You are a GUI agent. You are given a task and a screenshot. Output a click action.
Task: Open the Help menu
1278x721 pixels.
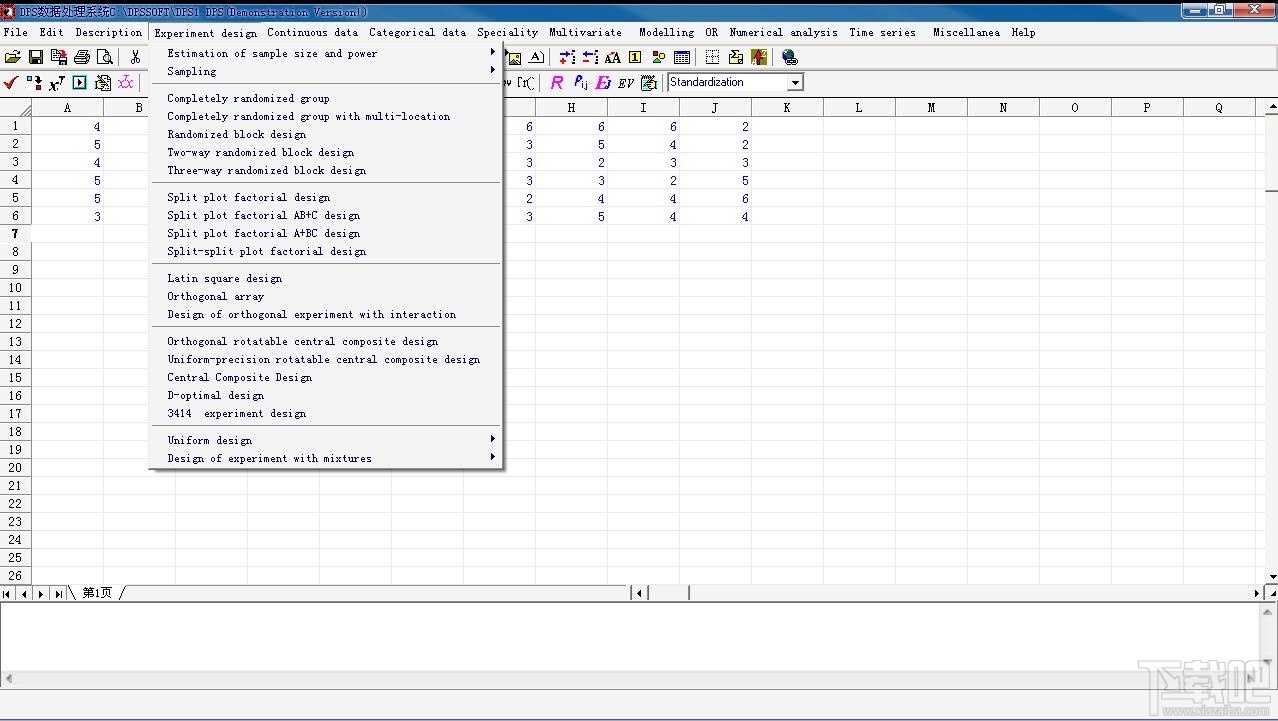point(1023,32)
